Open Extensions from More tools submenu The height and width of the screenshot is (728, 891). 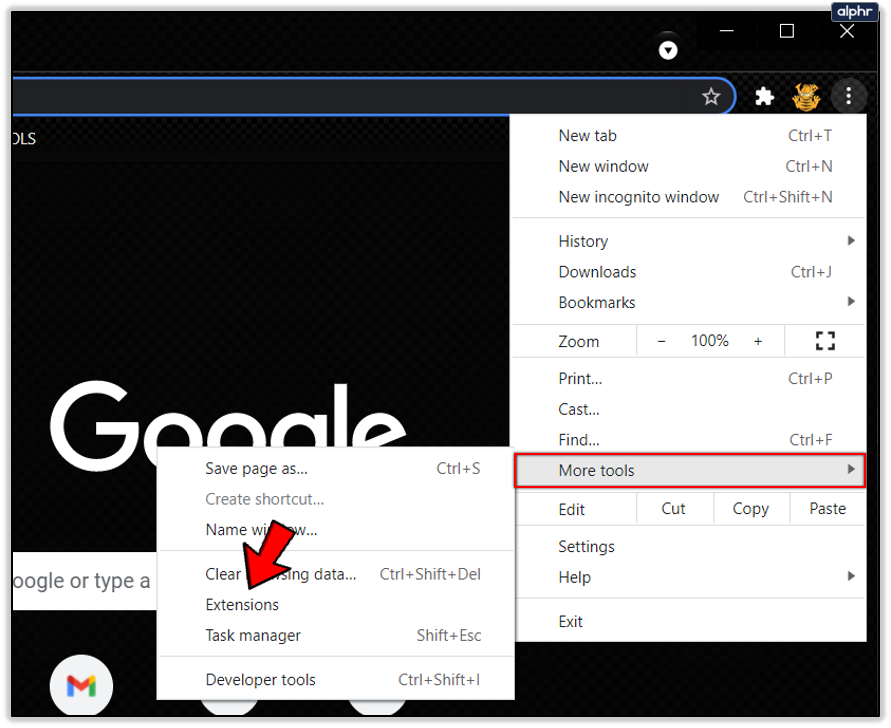[336, 605]
